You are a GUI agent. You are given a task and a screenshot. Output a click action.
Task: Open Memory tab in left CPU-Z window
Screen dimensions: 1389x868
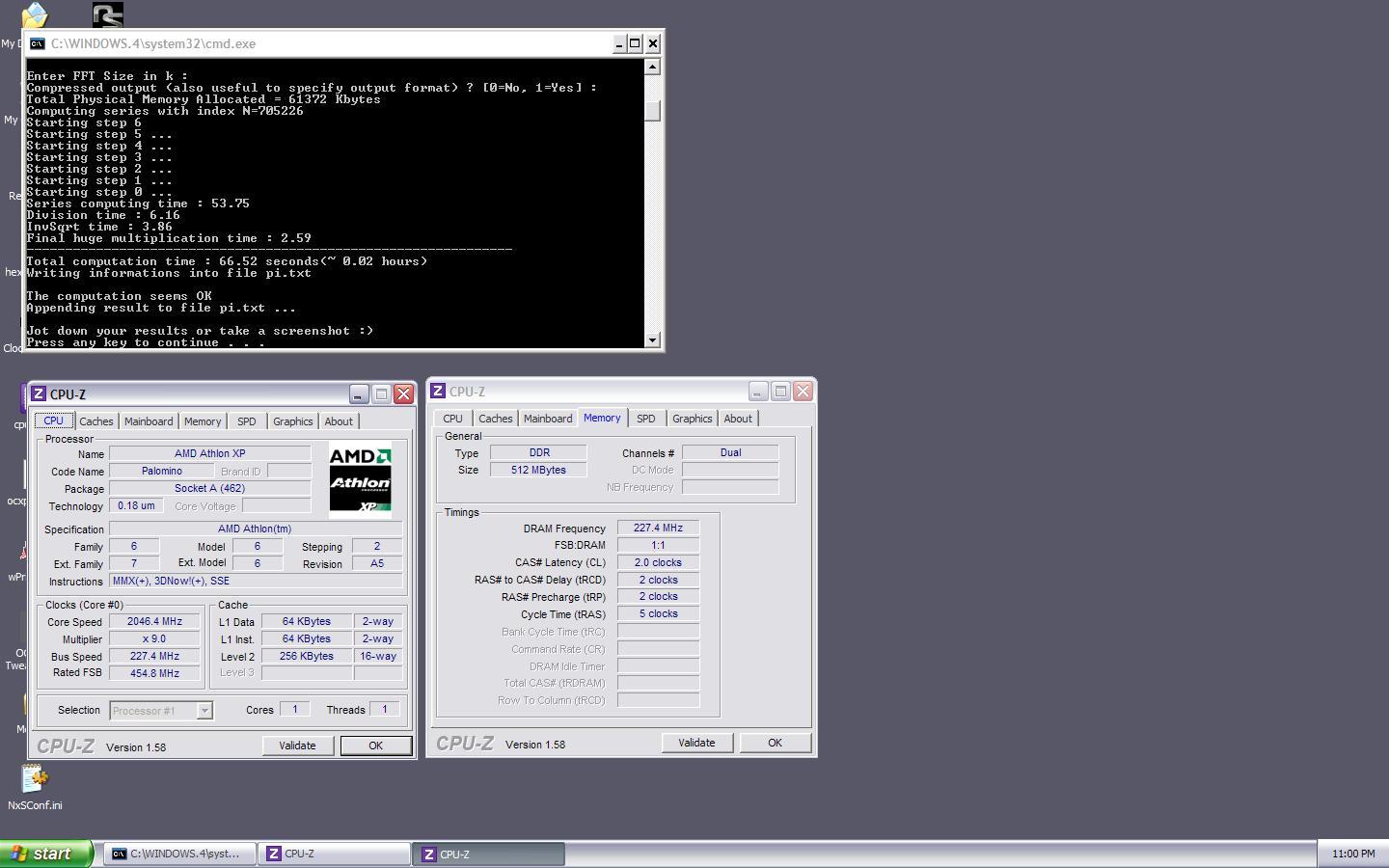pos(203,421)
